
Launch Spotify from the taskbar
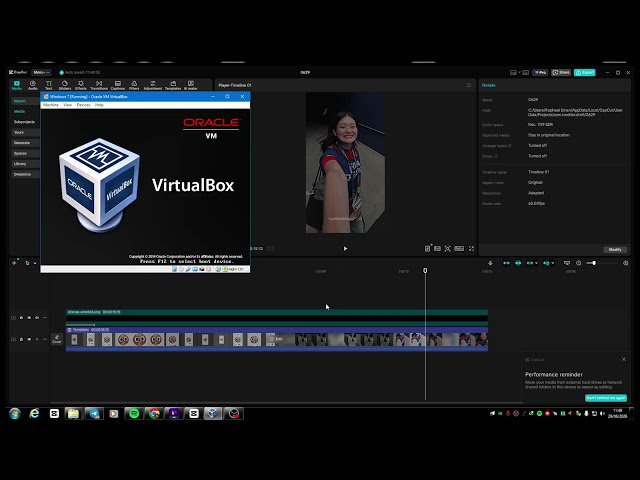coord(134,413)
